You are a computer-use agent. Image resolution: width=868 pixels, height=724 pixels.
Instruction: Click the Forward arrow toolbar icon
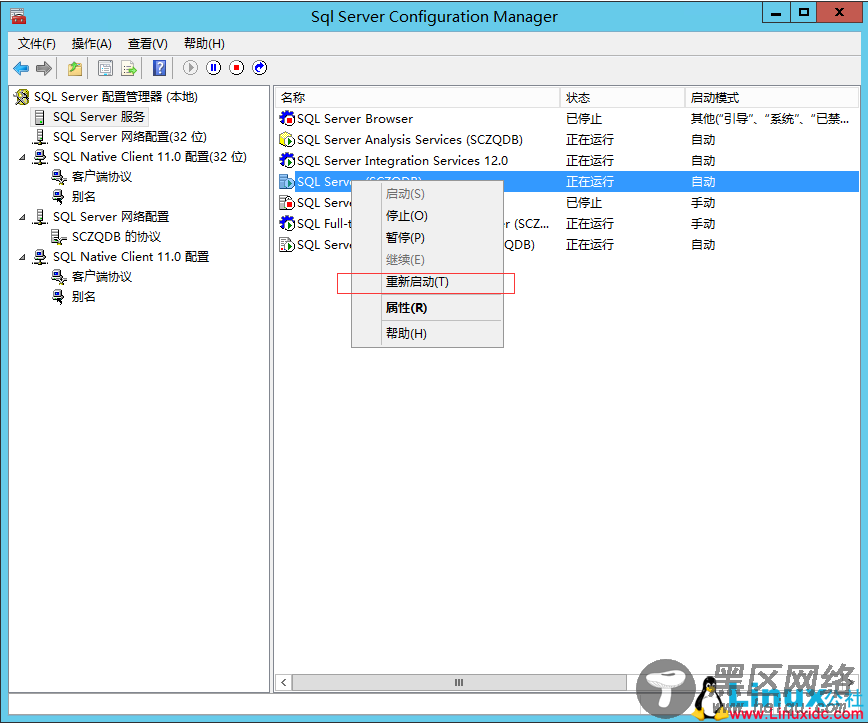click(44, 68)
